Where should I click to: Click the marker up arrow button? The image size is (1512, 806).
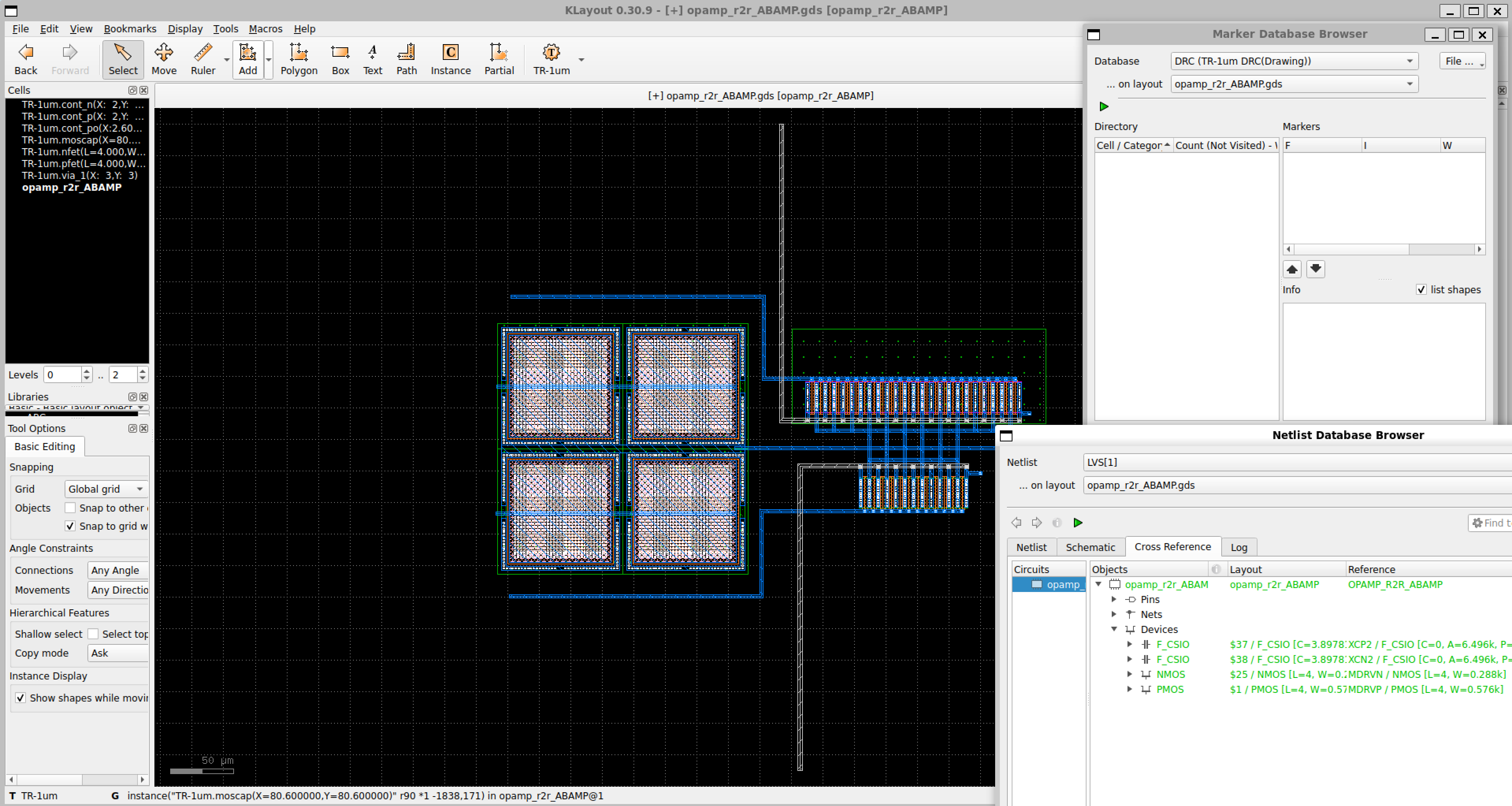coord(1292,269)
